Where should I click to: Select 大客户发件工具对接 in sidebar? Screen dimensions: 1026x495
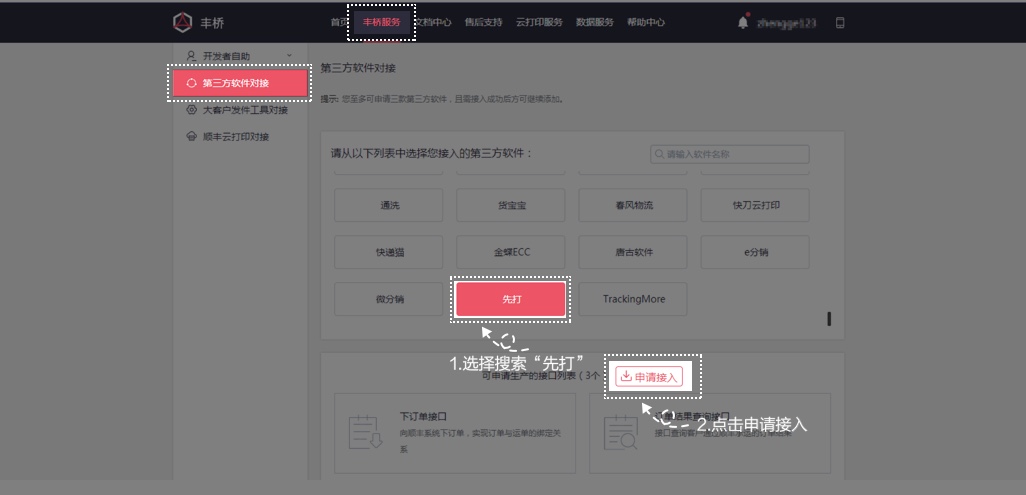coord(240,110)
